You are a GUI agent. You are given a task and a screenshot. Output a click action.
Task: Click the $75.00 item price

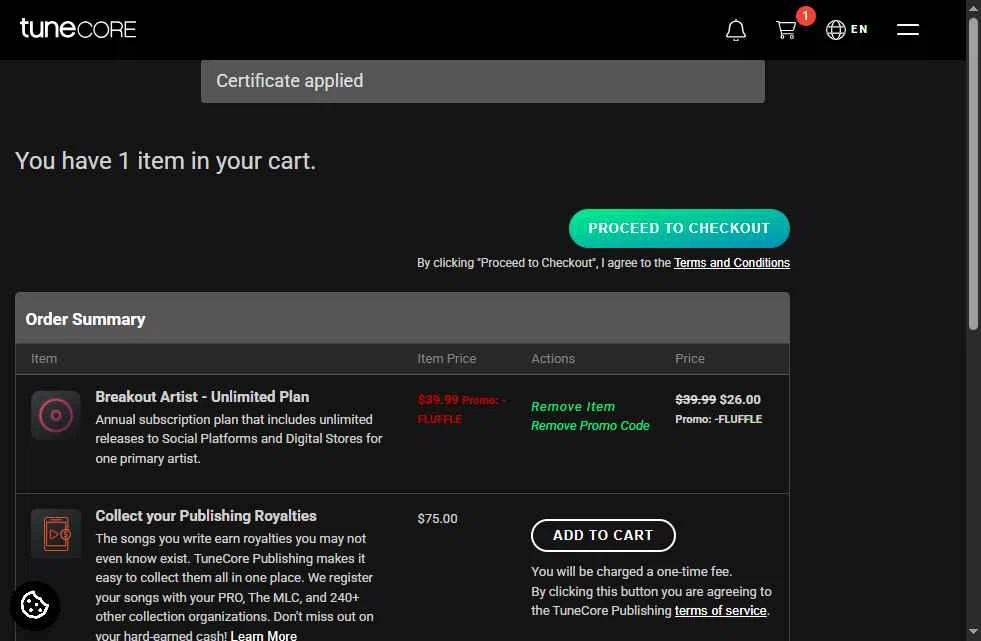pyautogui.click(x=437, y=518)
